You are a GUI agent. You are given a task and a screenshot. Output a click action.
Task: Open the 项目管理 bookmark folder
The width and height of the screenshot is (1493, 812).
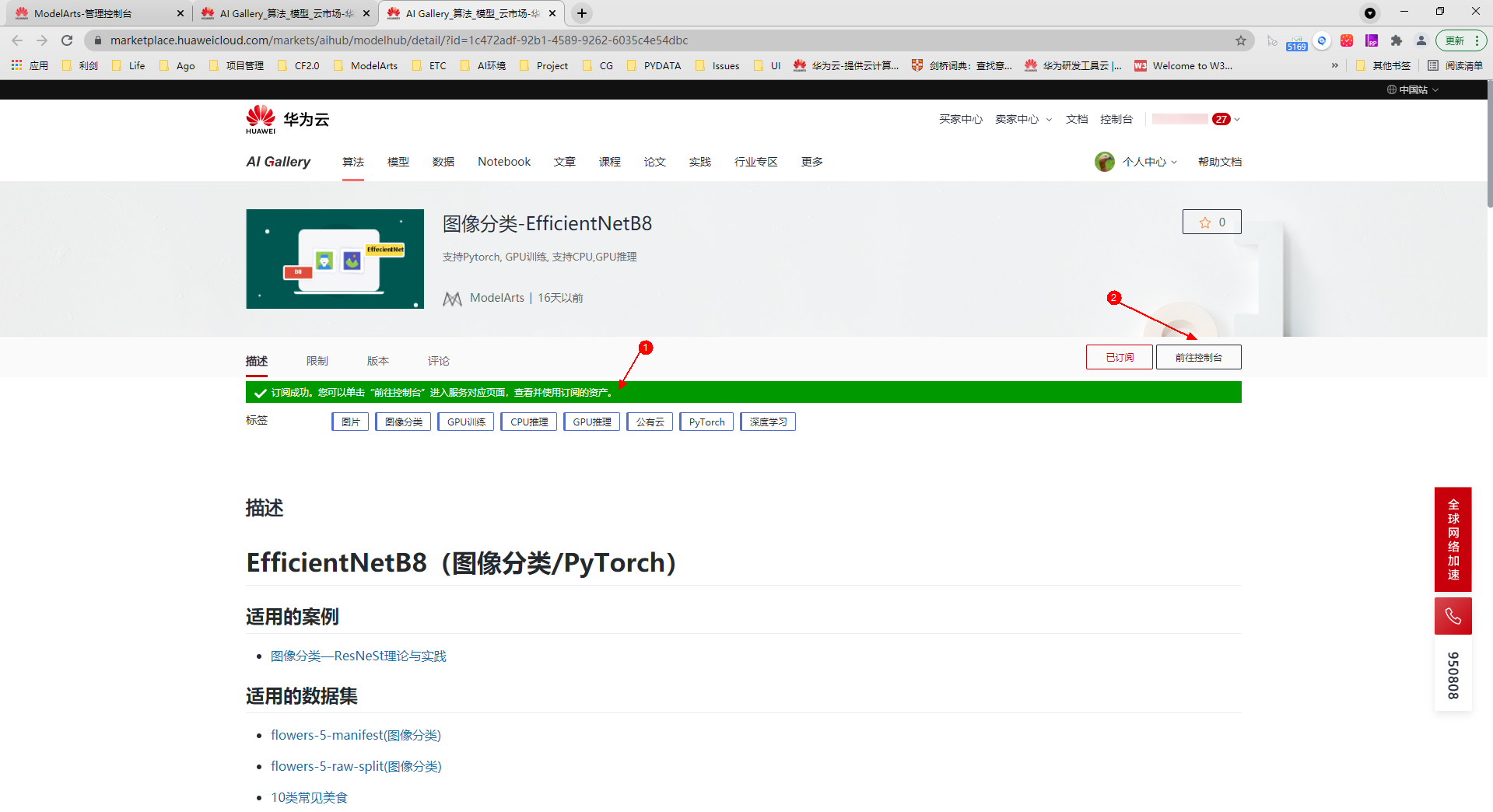click(237, 65)
